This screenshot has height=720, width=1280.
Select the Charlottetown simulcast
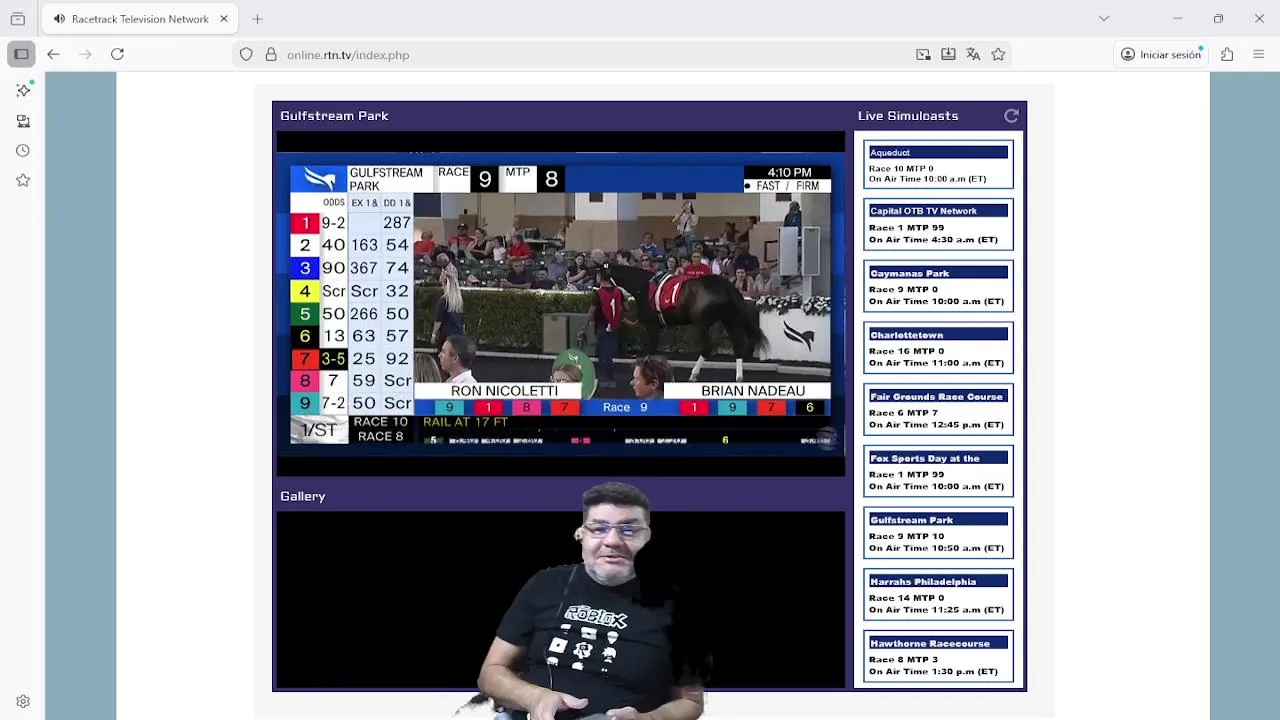(x=938, y=348)
